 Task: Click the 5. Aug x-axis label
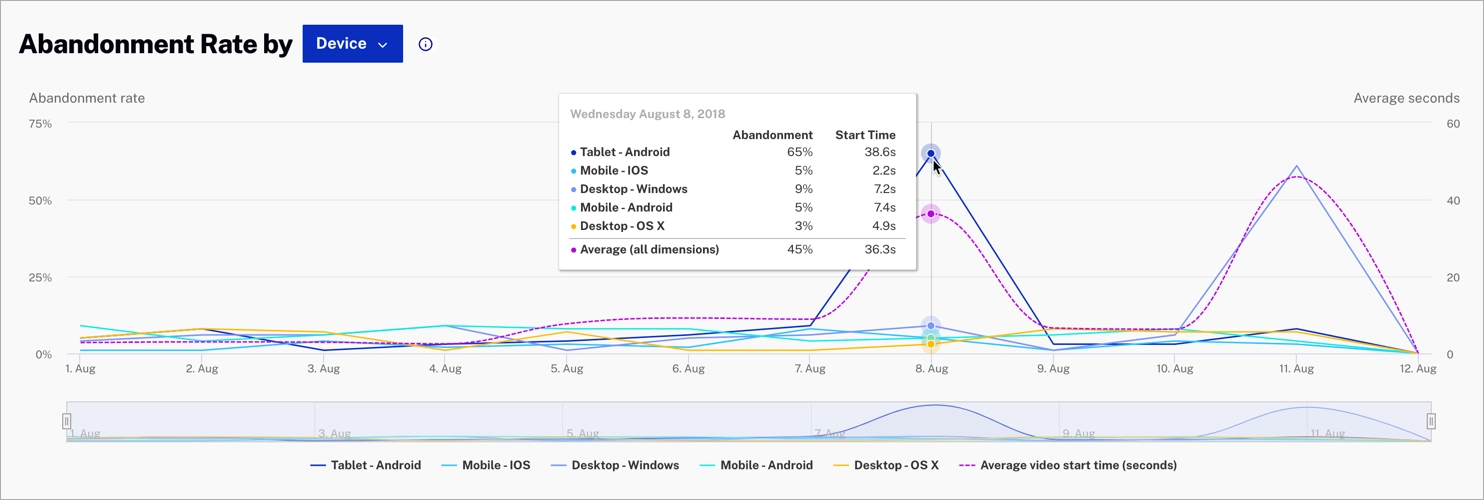click(566, 369)
